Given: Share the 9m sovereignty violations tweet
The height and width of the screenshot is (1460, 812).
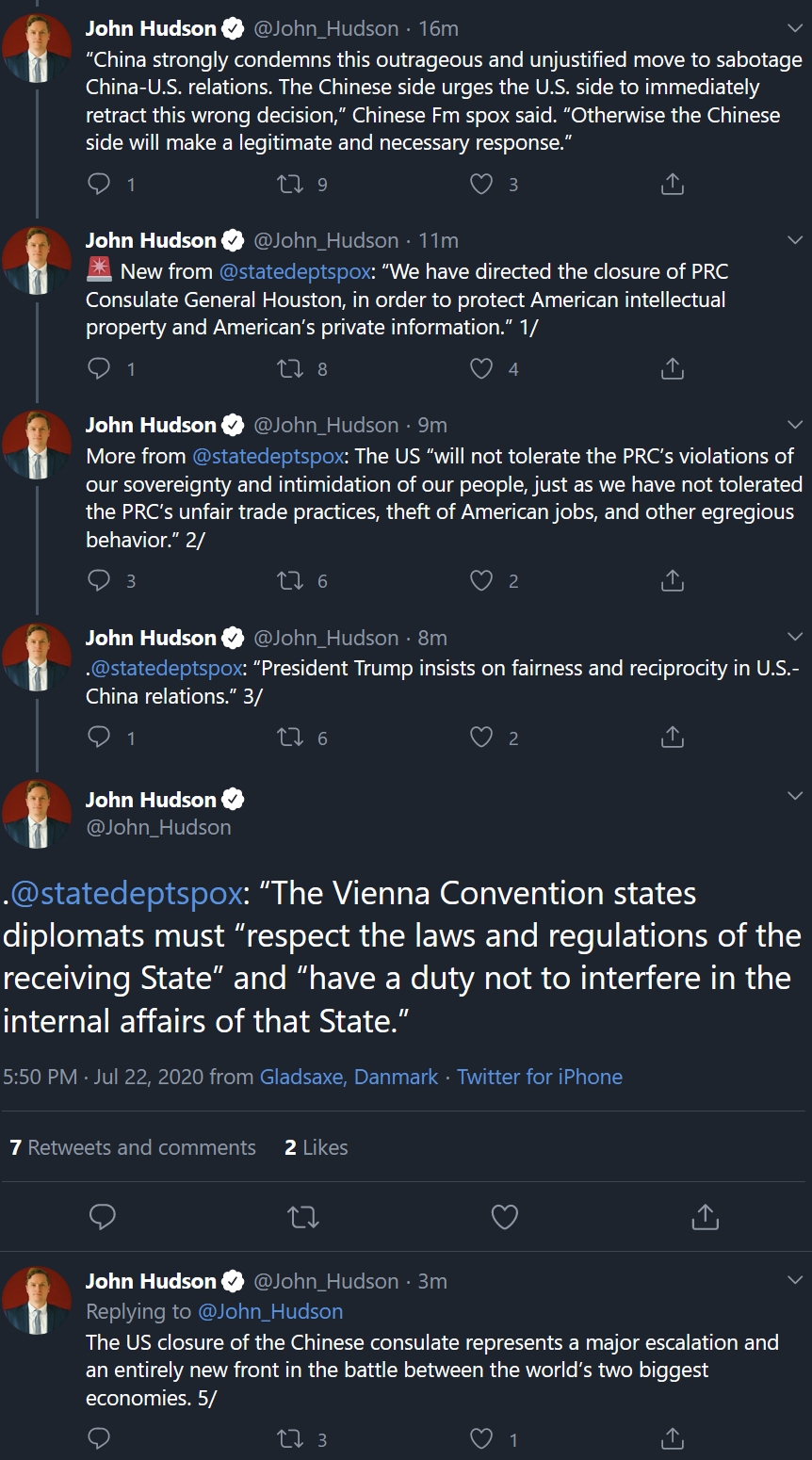Looking at the screenshot, I should point(672,580).
